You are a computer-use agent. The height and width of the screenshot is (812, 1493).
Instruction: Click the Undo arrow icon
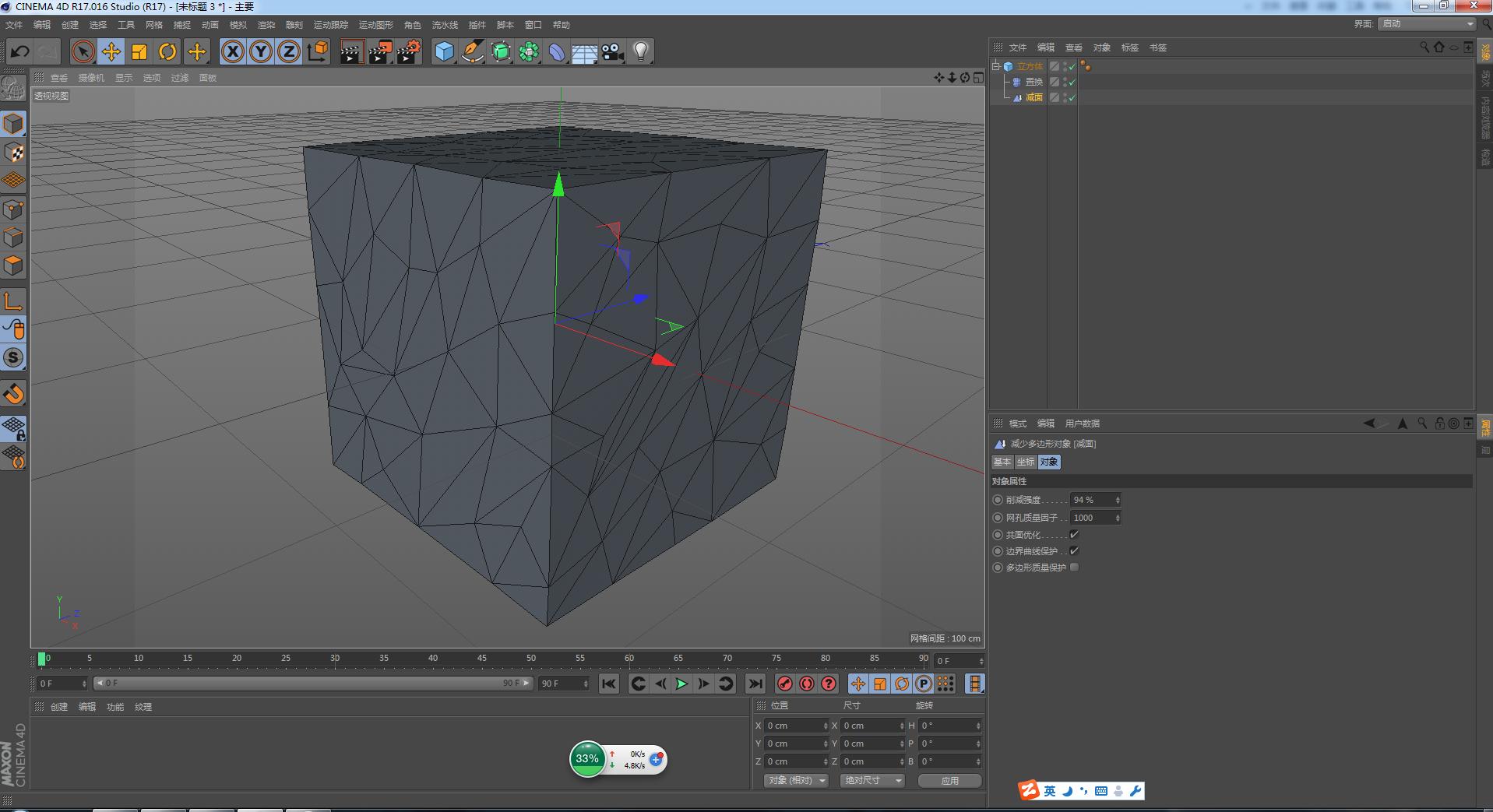click(19, 52)
